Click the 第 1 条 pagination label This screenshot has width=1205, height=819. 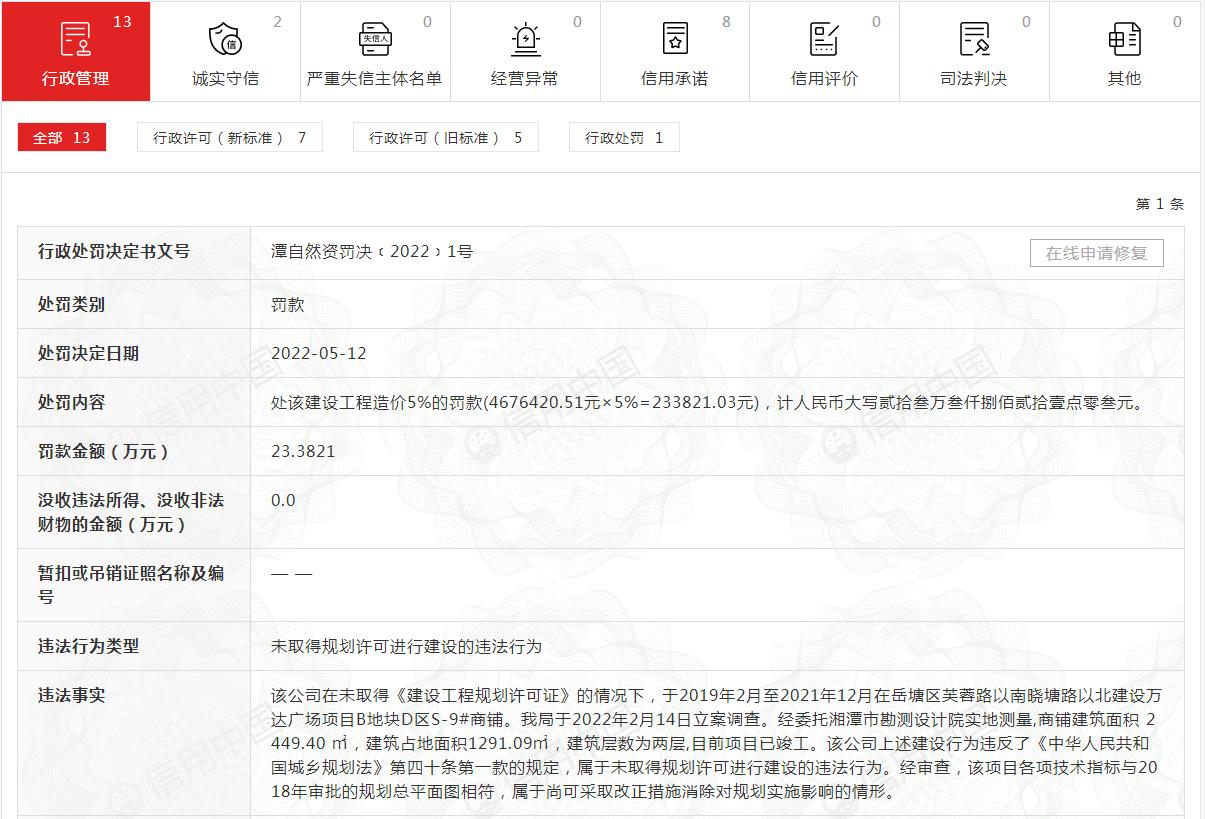point(1158,203)
